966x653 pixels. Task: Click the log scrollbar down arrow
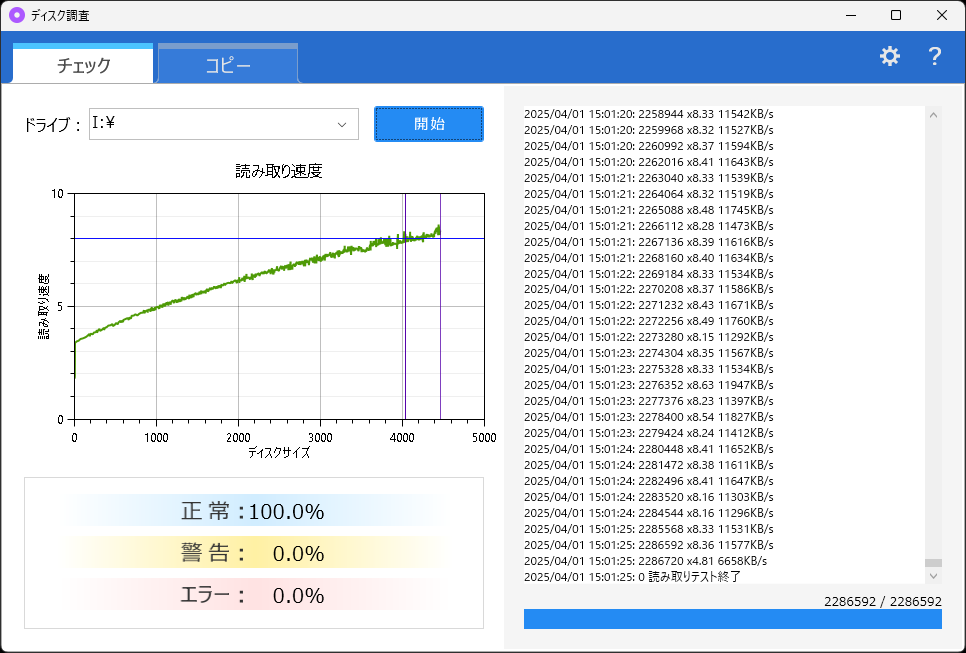tap(933, 577)
